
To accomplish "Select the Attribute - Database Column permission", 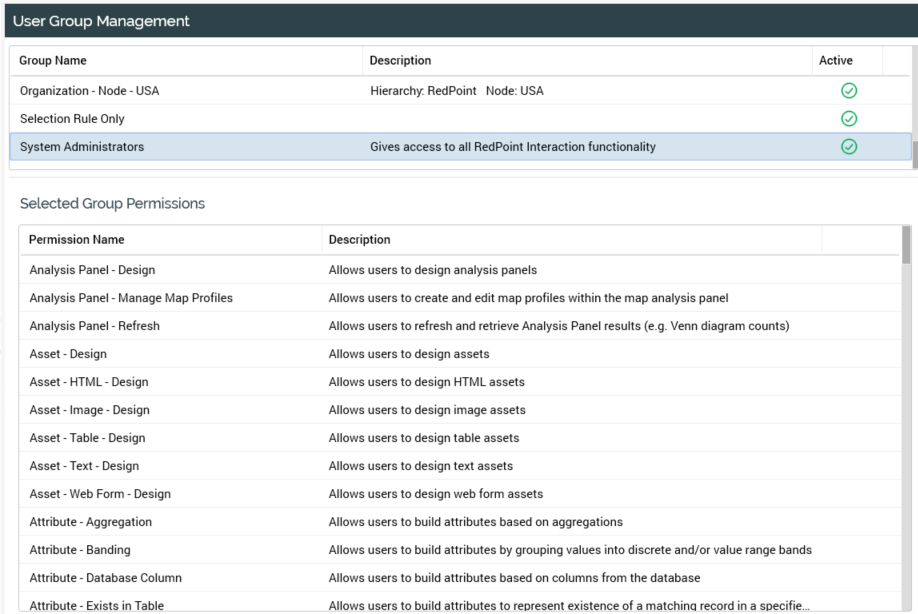I will pyautogui.click(x=105, y=578).
